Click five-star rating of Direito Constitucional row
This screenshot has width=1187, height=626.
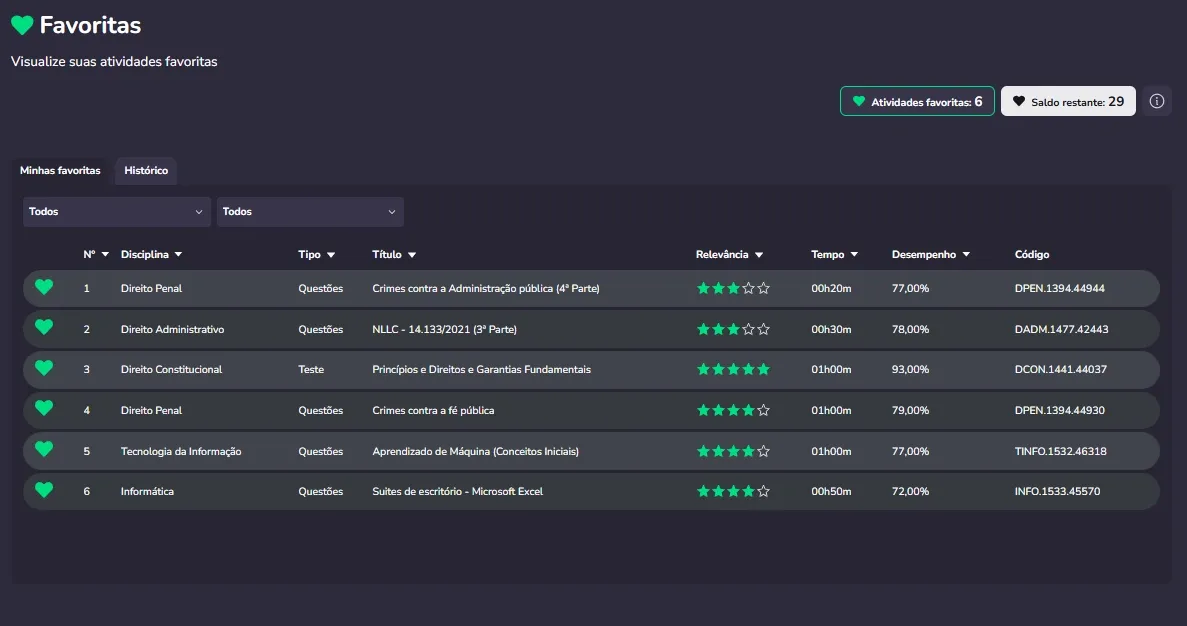pos(733,369)
